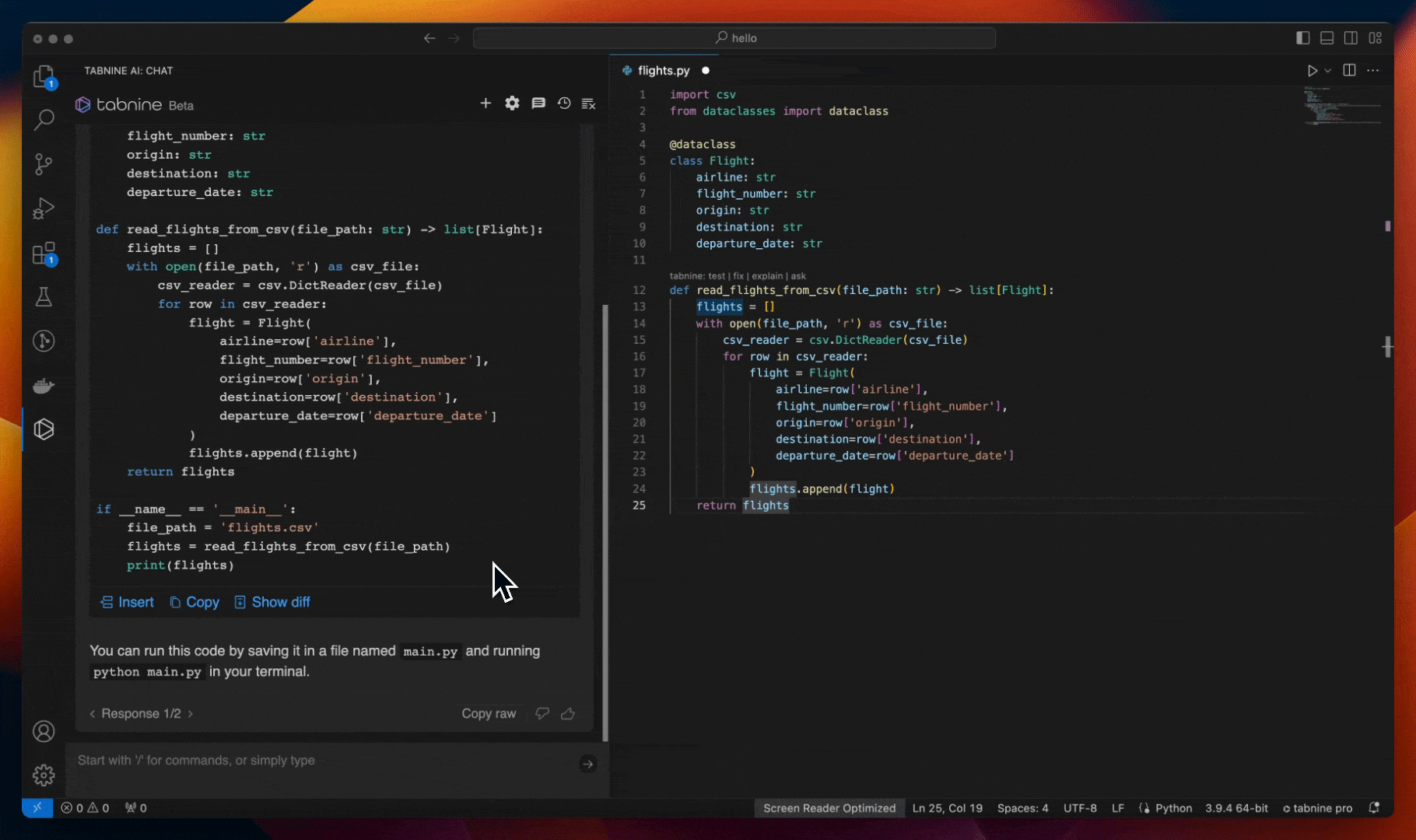
Task: Open Tabnine chat history
Action: click(564, 103)
